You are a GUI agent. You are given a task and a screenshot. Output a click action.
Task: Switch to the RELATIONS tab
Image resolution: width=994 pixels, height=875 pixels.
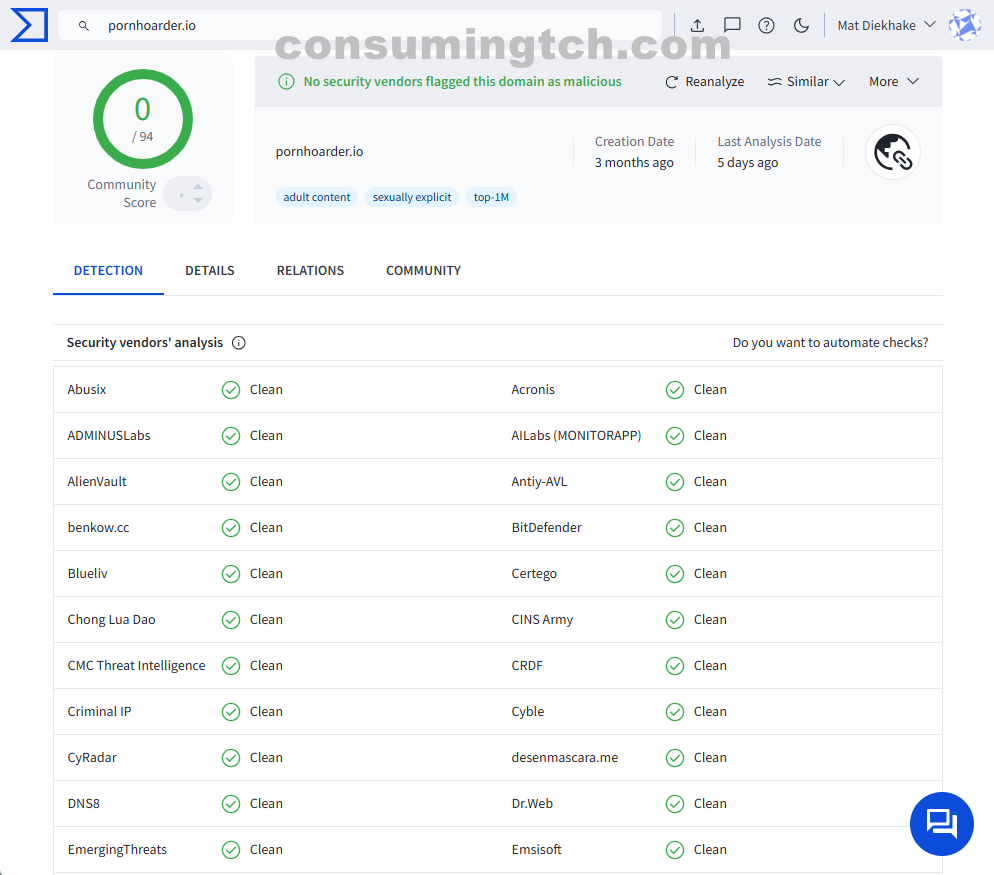click(310, 271)
